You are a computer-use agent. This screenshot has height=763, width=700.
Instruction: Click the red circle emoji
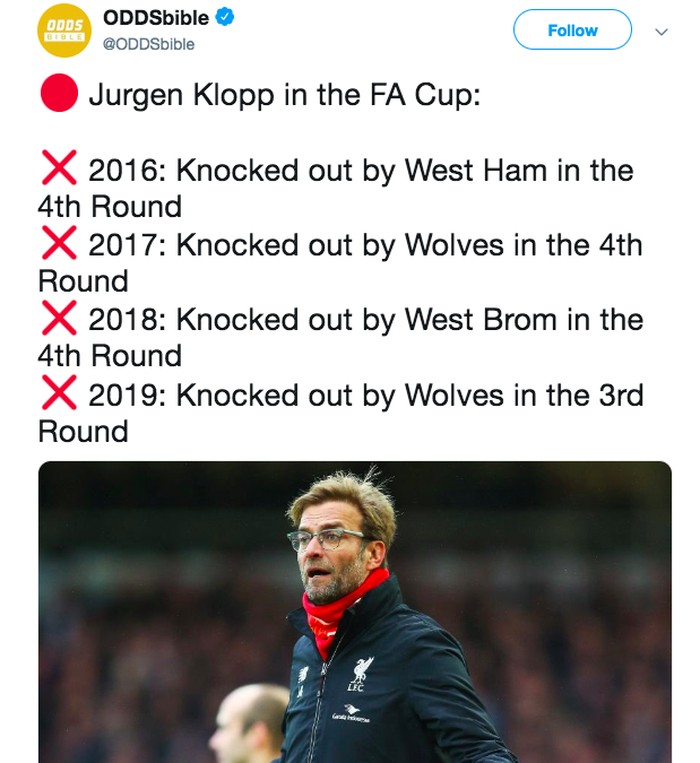58,95
